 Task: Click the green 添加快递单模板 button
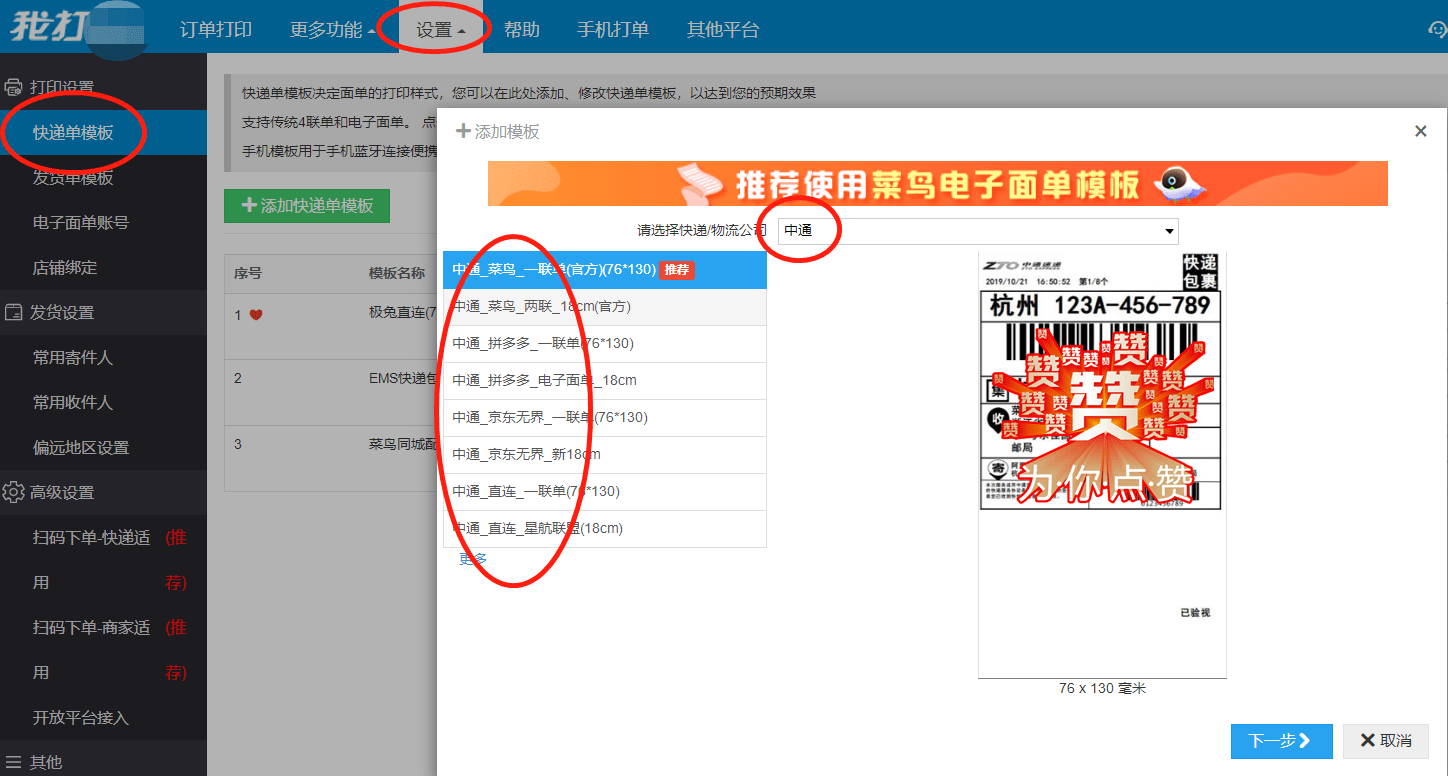tap(307, 205)
